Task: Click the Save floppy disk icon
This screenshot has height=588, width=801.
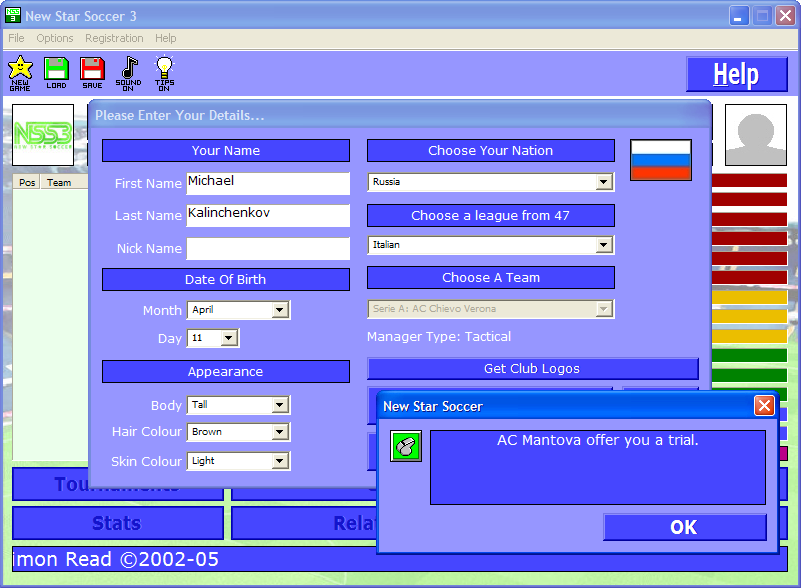Action: tap(92, 72)
